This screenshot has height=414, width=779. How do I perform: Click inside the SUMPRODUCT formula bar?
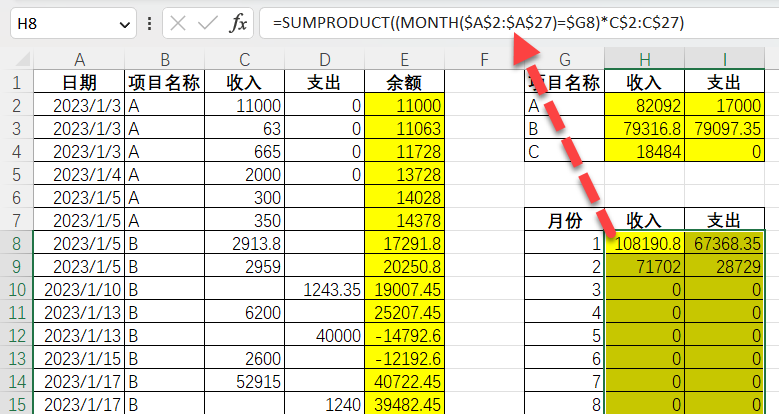click(x=517, y=23)
